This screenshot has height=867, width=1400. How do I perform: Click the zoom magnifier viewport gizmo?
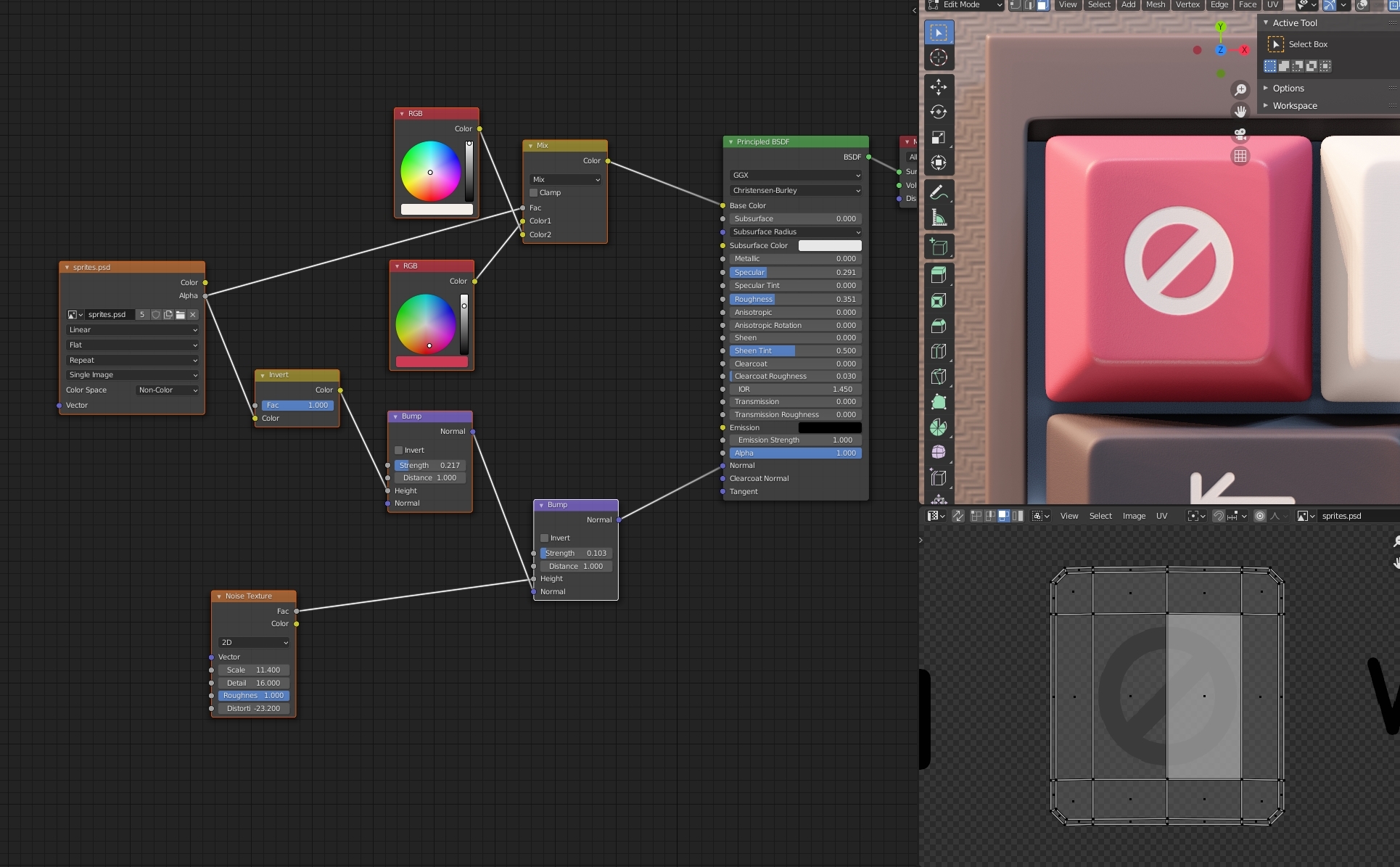click(x=1240, y=89)
